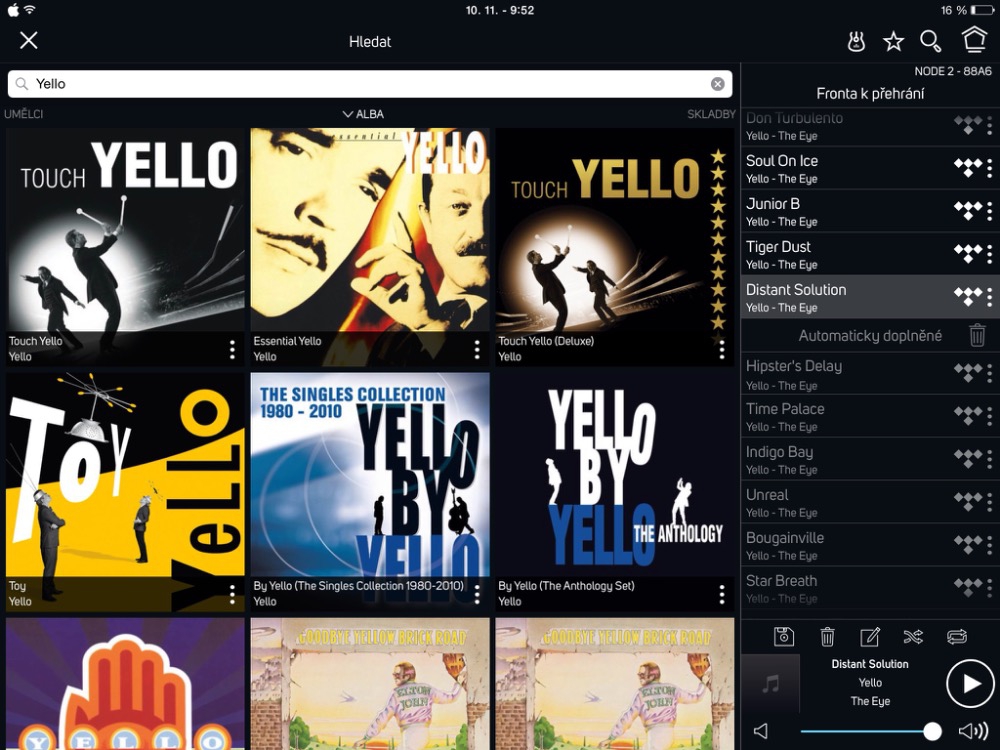Toggle shuffle playback
The height and width of the screenshot is (750, 1000).
(x=913, y=636)
